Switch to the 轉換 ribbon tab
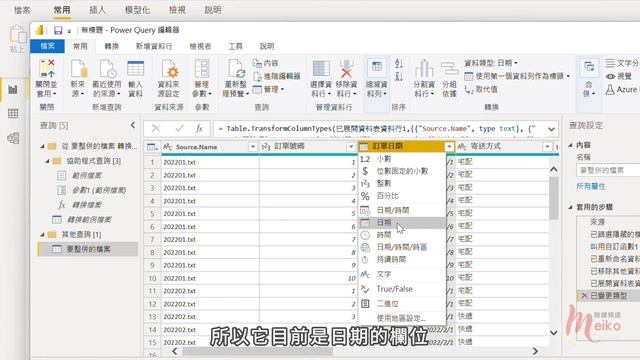Viewport: 640px width, 360px height. click(111, 46)
